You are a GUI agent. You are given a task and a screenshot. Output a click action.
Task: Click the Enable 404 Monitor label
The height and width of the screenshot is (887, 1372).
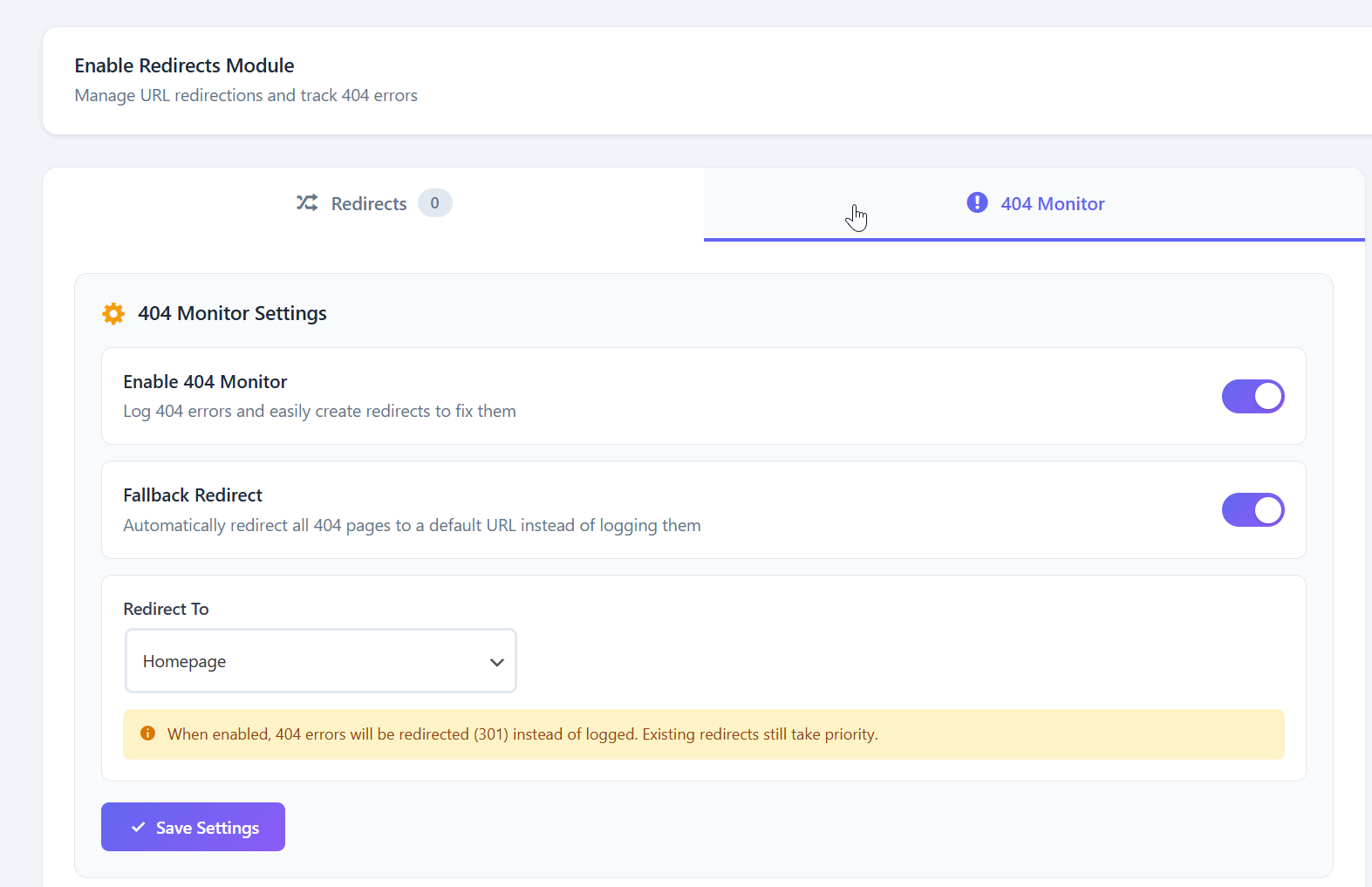click(x=205, y=382)
